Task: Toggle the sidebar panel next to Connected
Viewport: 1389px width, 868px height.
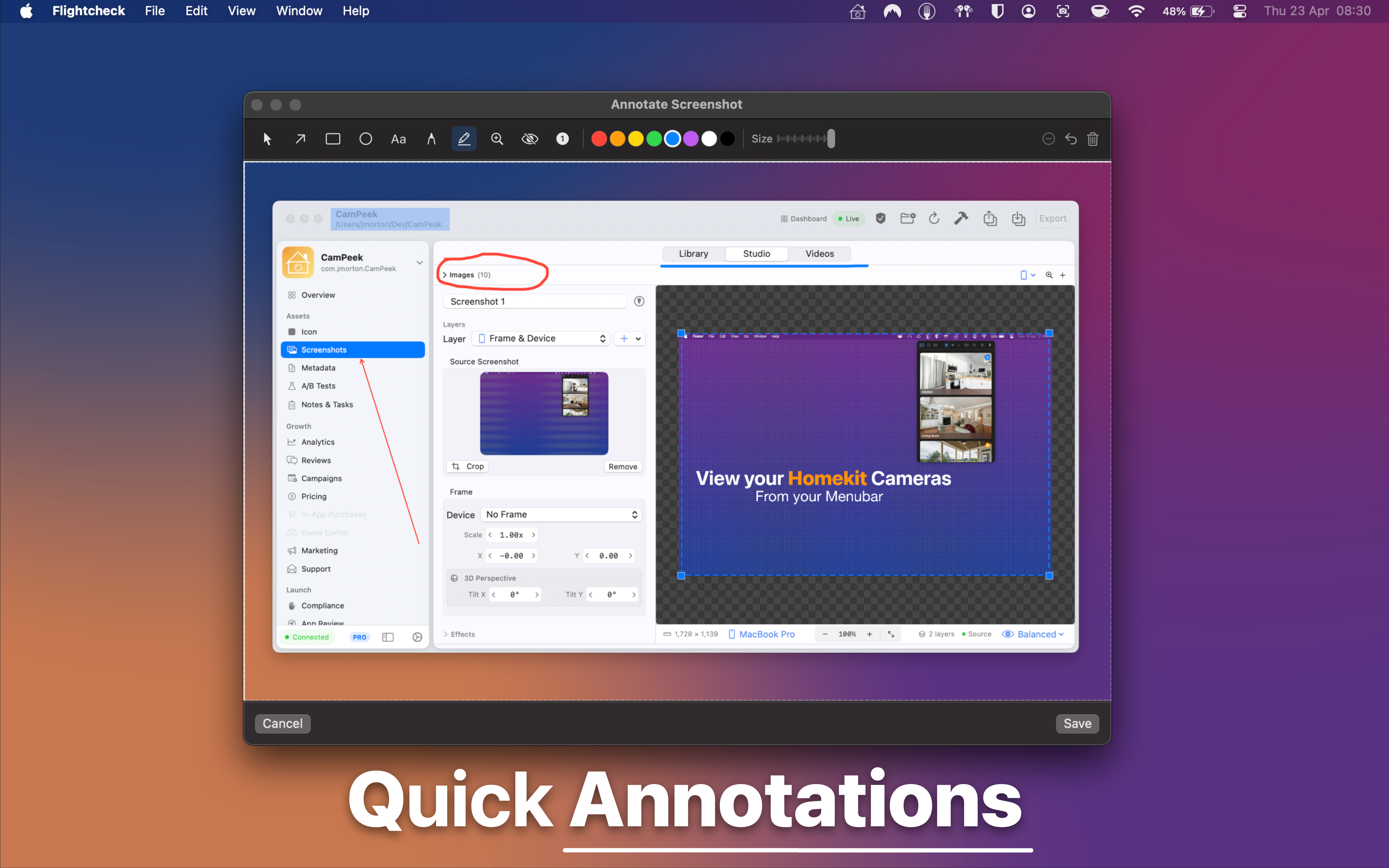Action: [388, 637]
